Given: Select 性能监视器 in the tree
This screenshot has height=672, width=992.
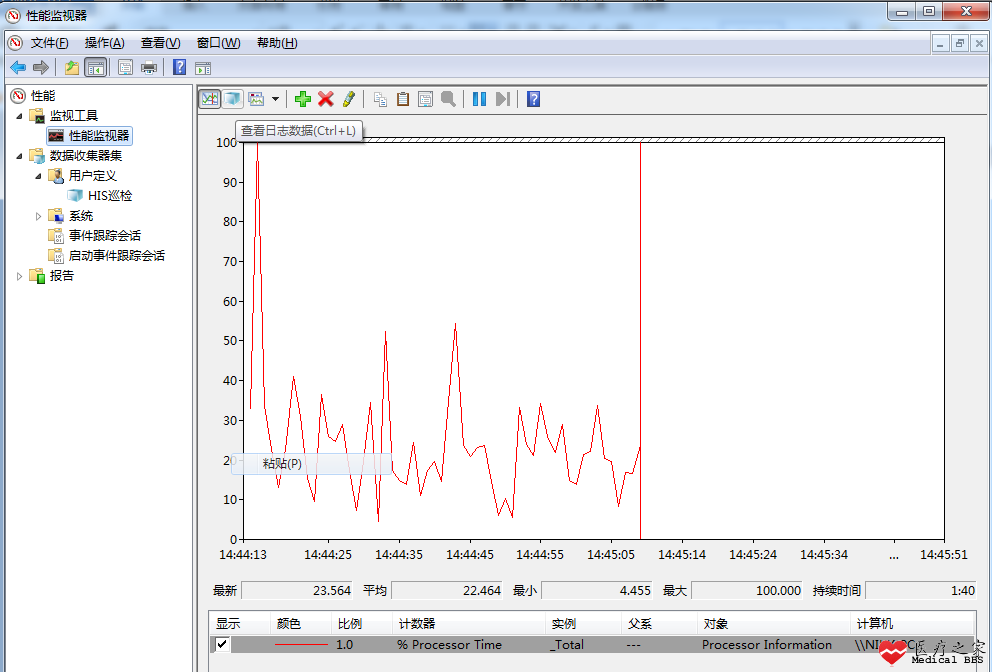Looking at the screenshot, I should click(99, 135).
